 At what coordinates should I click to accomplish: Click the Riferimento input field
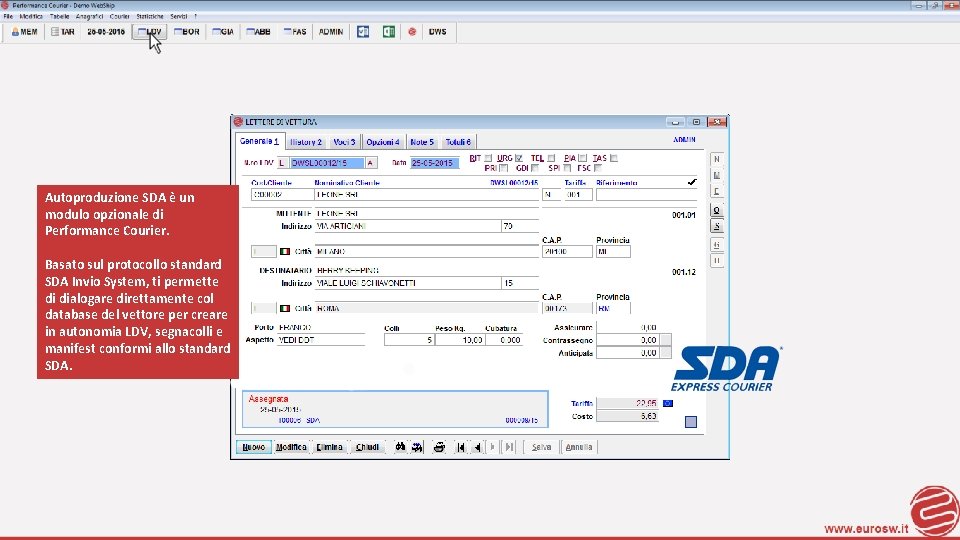(646, 195)
